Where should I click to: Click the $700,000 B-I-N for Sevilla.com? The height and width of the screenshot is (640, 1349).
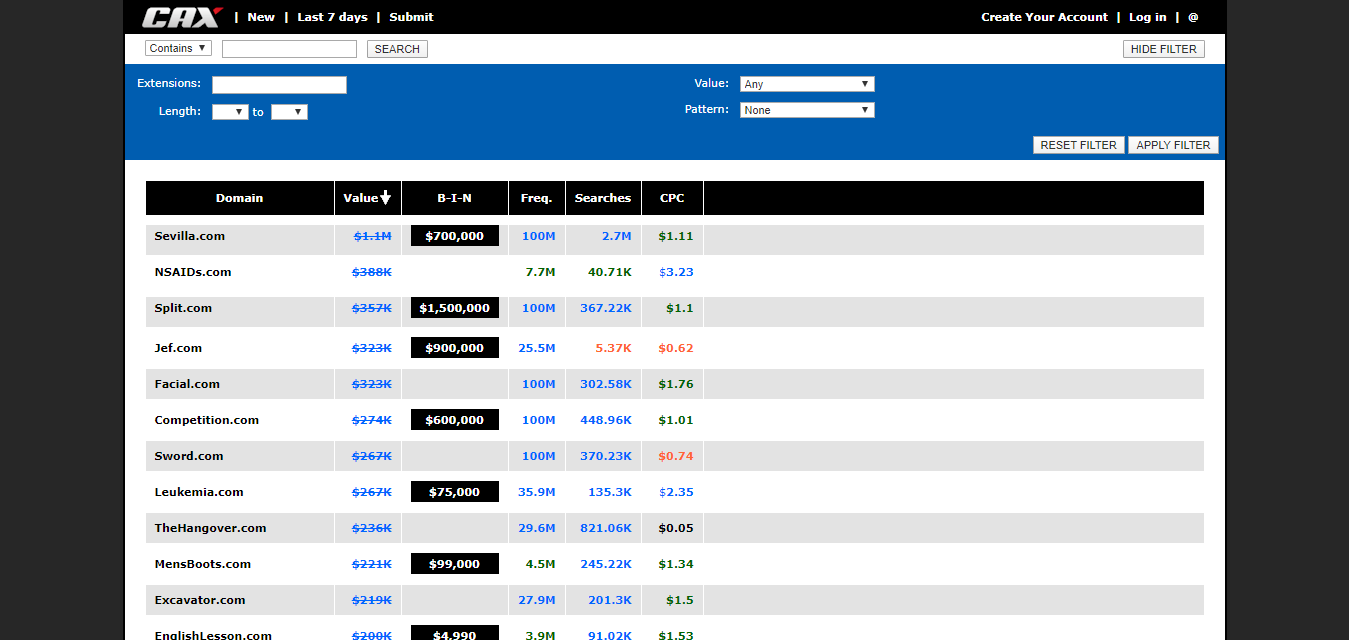[x=454, y=236]
